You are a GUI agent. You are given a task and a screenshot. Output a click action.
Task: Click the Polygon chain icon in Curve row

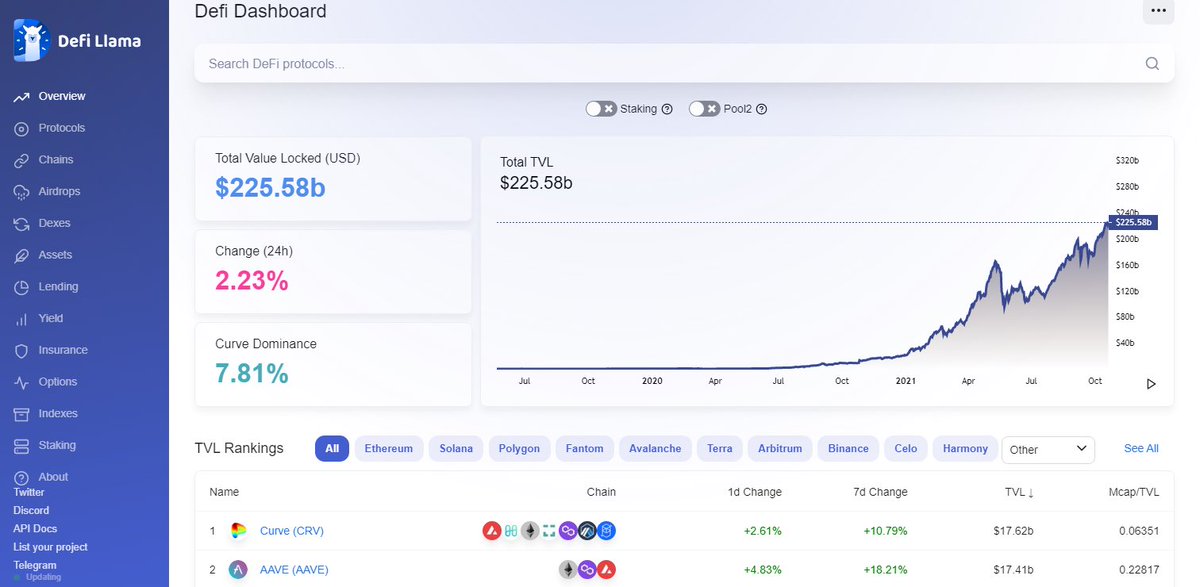coord(568,531)
